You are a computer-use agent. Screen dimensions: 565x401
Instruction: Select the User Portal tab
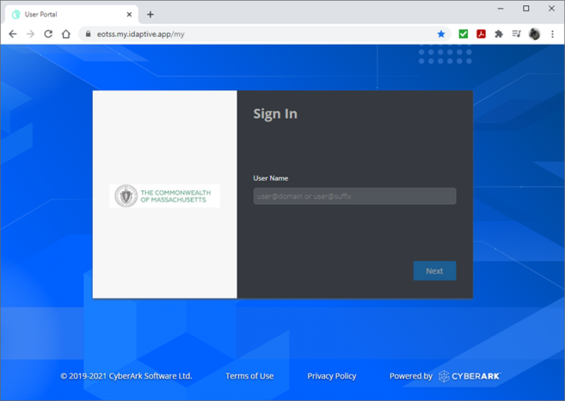[x=71, y=14]
